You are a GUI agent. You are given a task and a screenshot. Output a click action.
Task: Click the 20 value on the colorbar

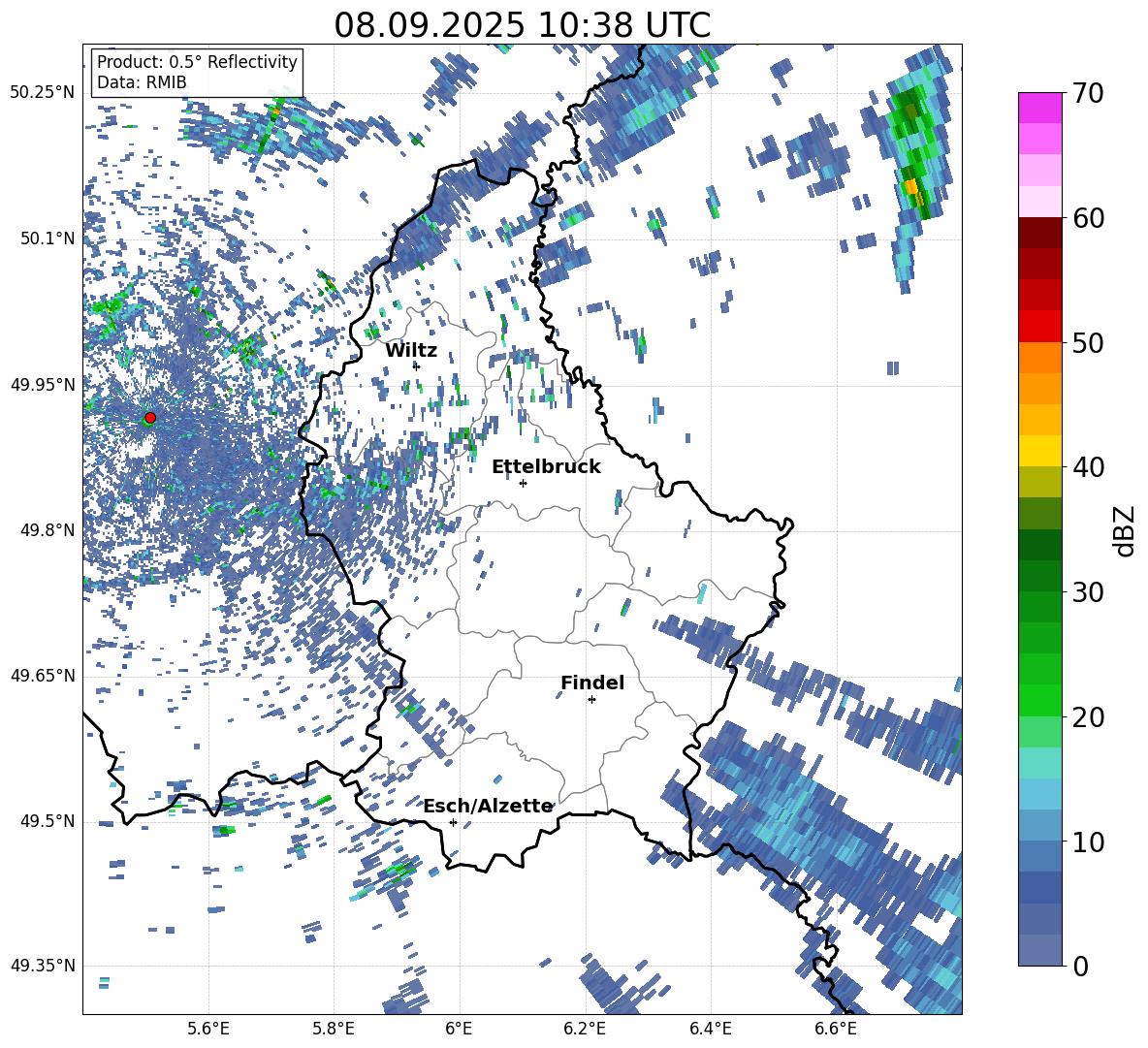pyautogui.click(x=1088, y=716)
